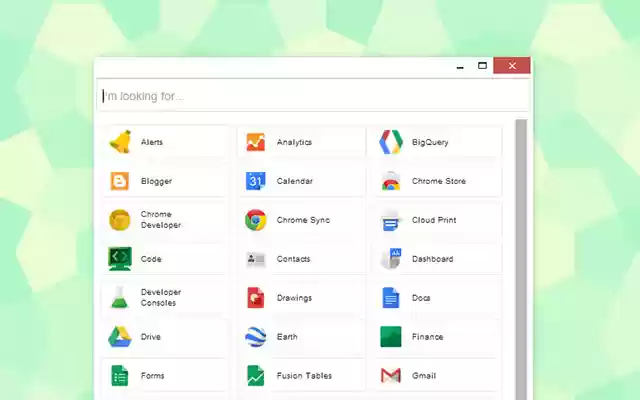Viewport: 640px width, 400px height.
Task: Select the "Calendar" text
Action: [295, 181]
